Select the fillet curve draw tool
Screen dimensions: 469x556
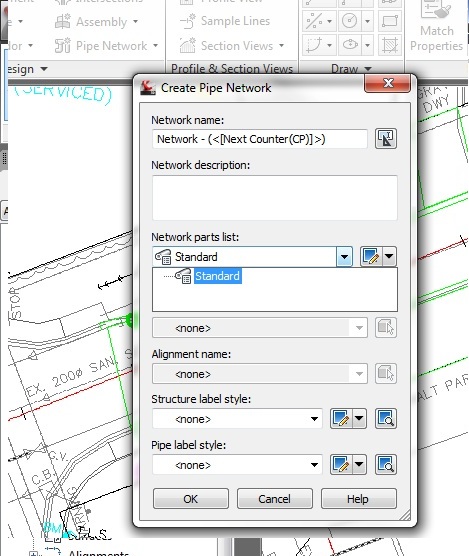coord(314,45)
